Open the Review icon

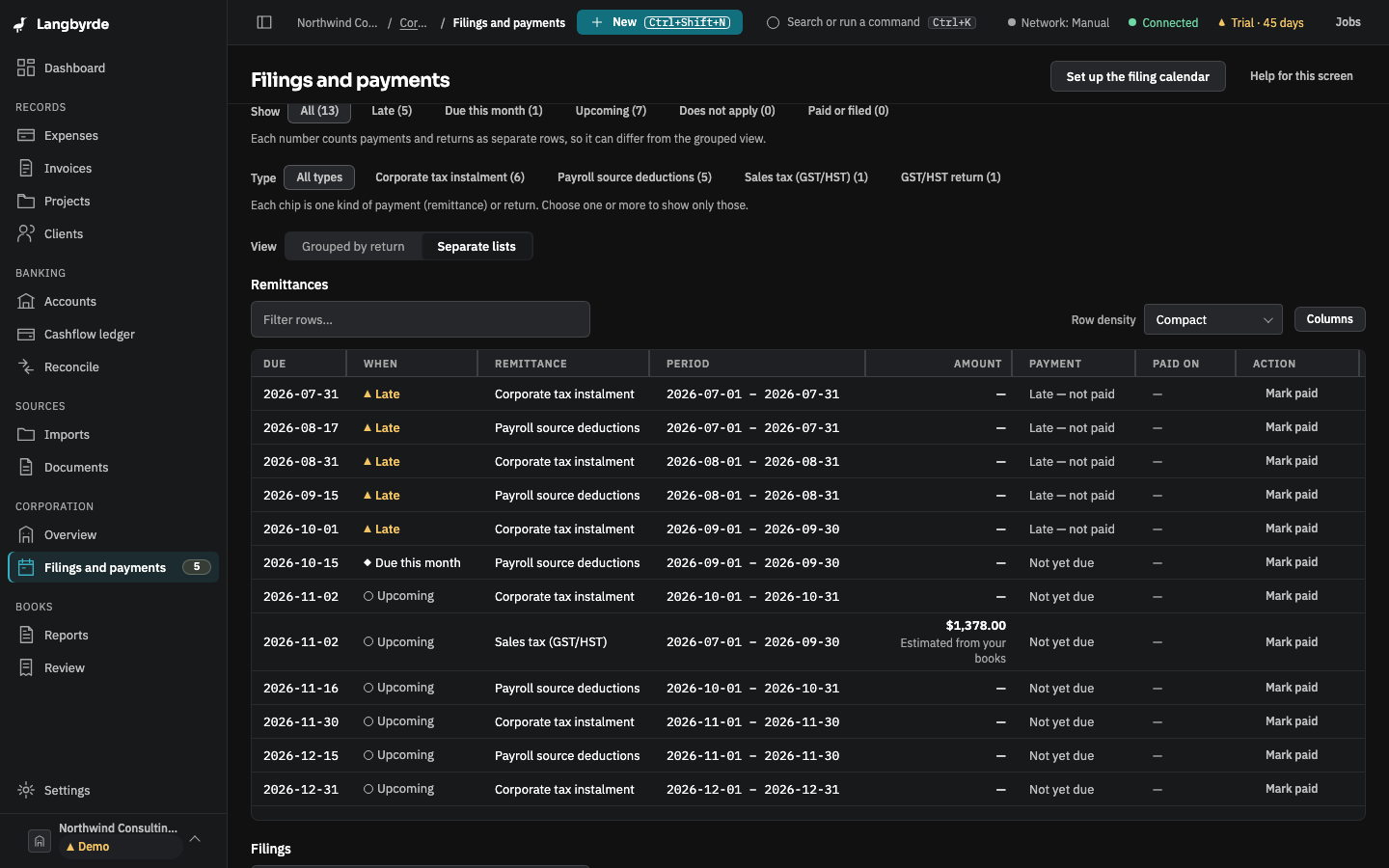pos(26,667)
